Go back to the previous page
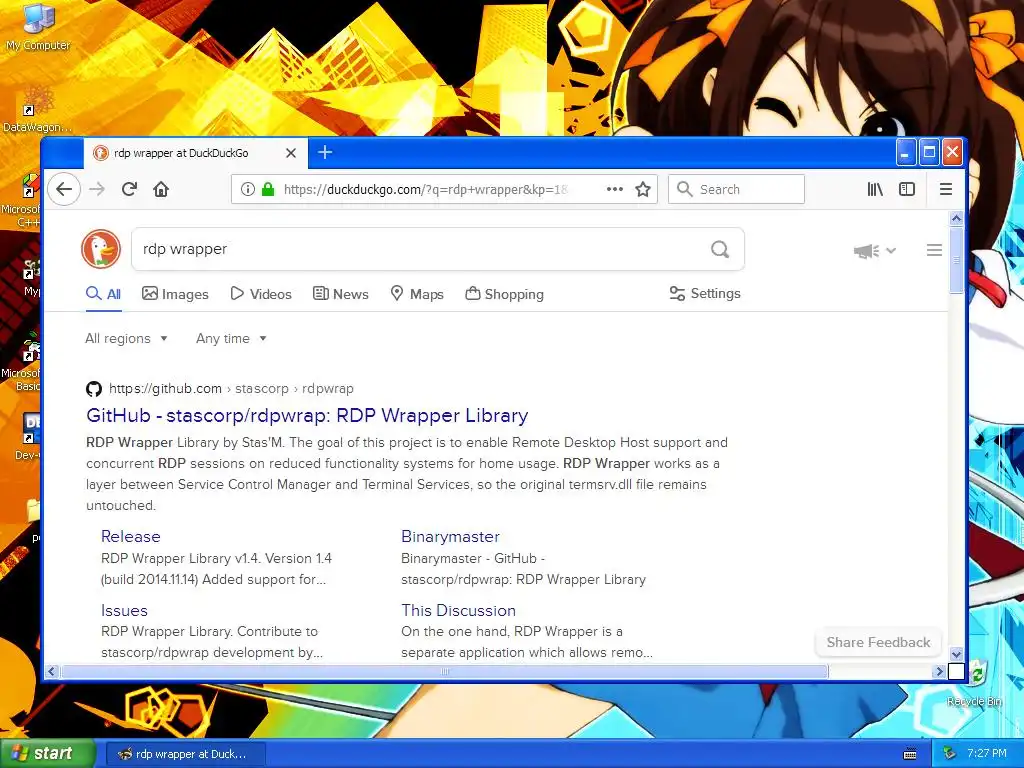Screen dimensions: 1024x768 pyautogui.click(x=64, y=189)
